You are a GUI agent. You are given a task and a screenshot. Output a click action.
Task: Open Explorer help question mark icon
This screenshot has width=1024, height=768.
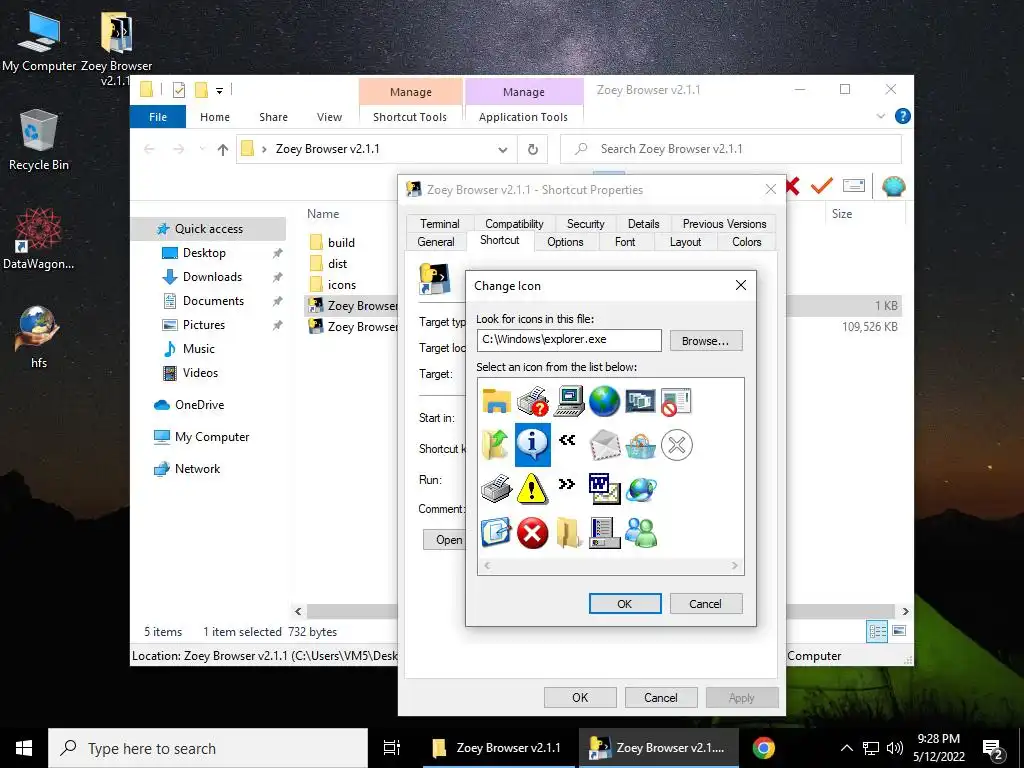point(903,116)
